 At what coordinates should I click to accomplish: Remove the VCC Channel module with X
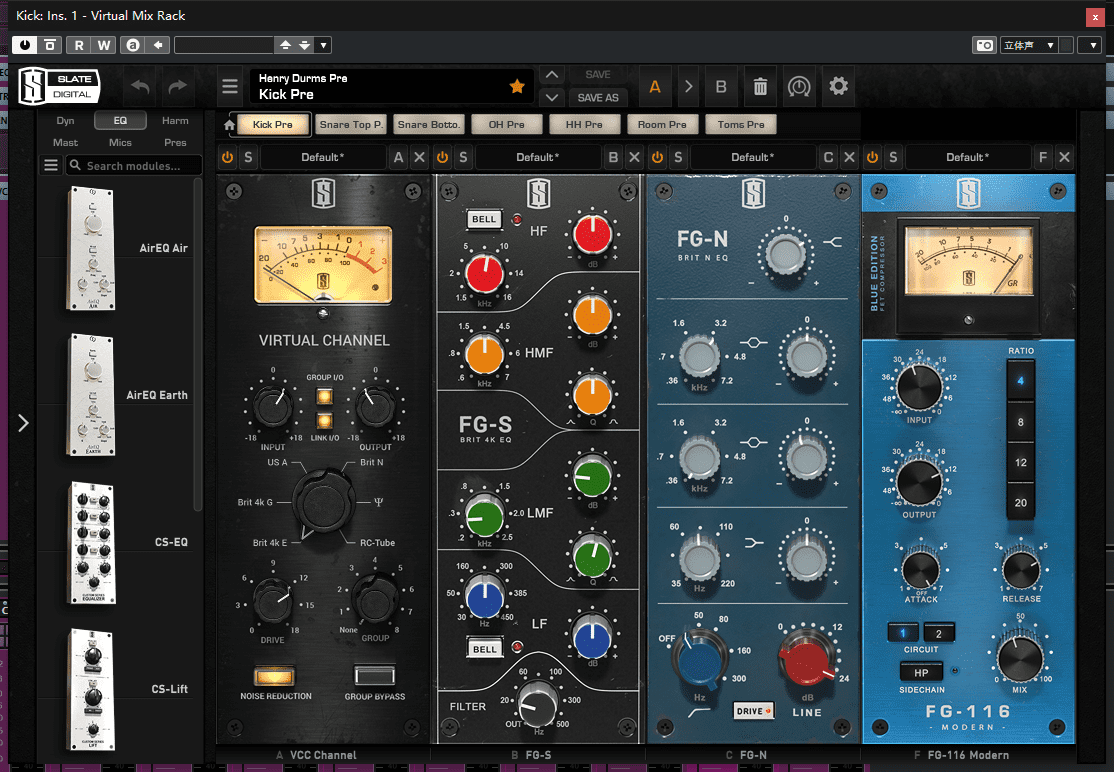(420, 158)
